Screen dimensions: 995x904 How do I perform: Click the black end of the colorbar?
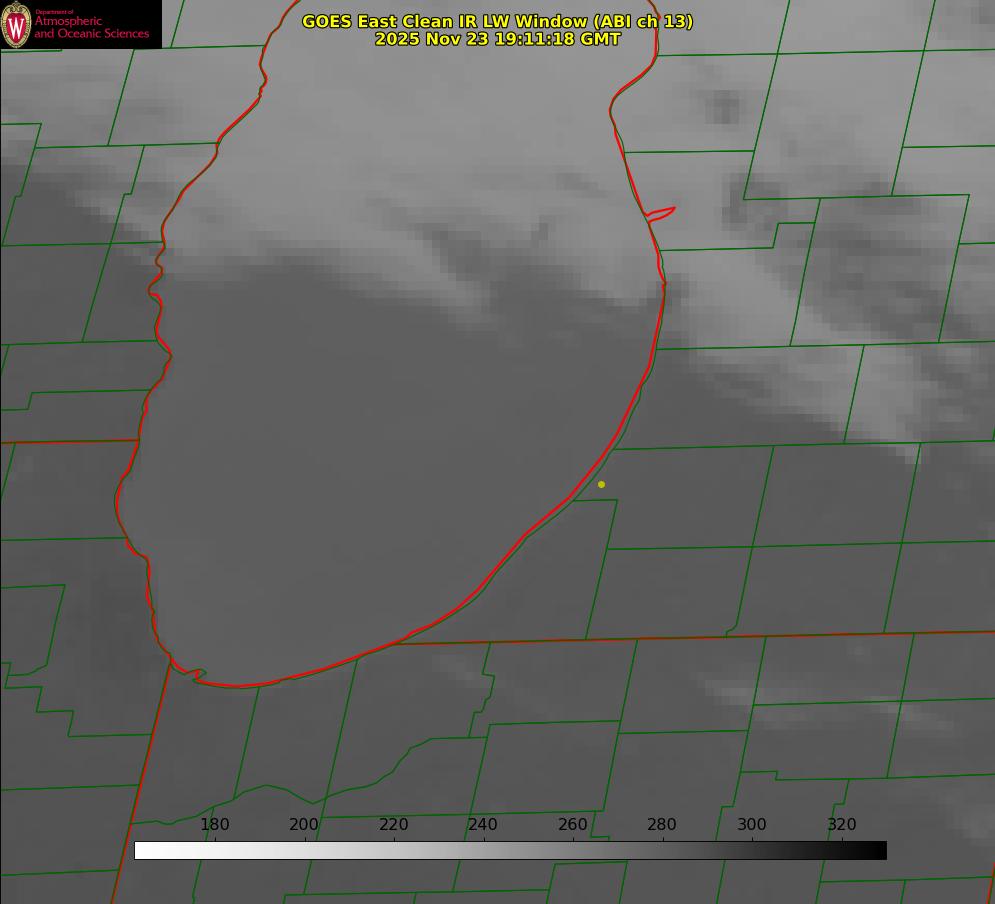[879, 850]
